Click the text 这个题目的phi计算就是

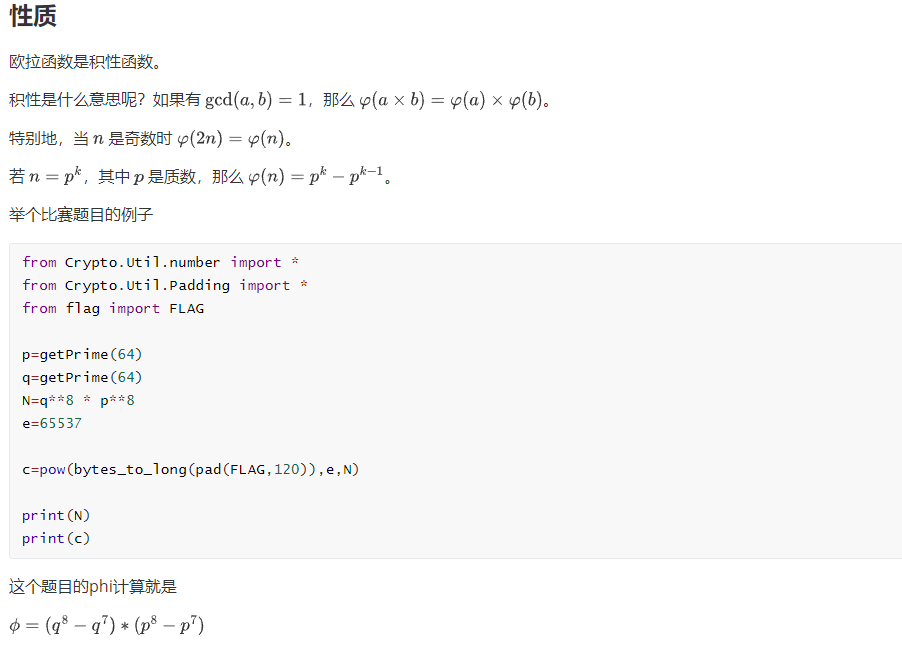pos(93,587)
